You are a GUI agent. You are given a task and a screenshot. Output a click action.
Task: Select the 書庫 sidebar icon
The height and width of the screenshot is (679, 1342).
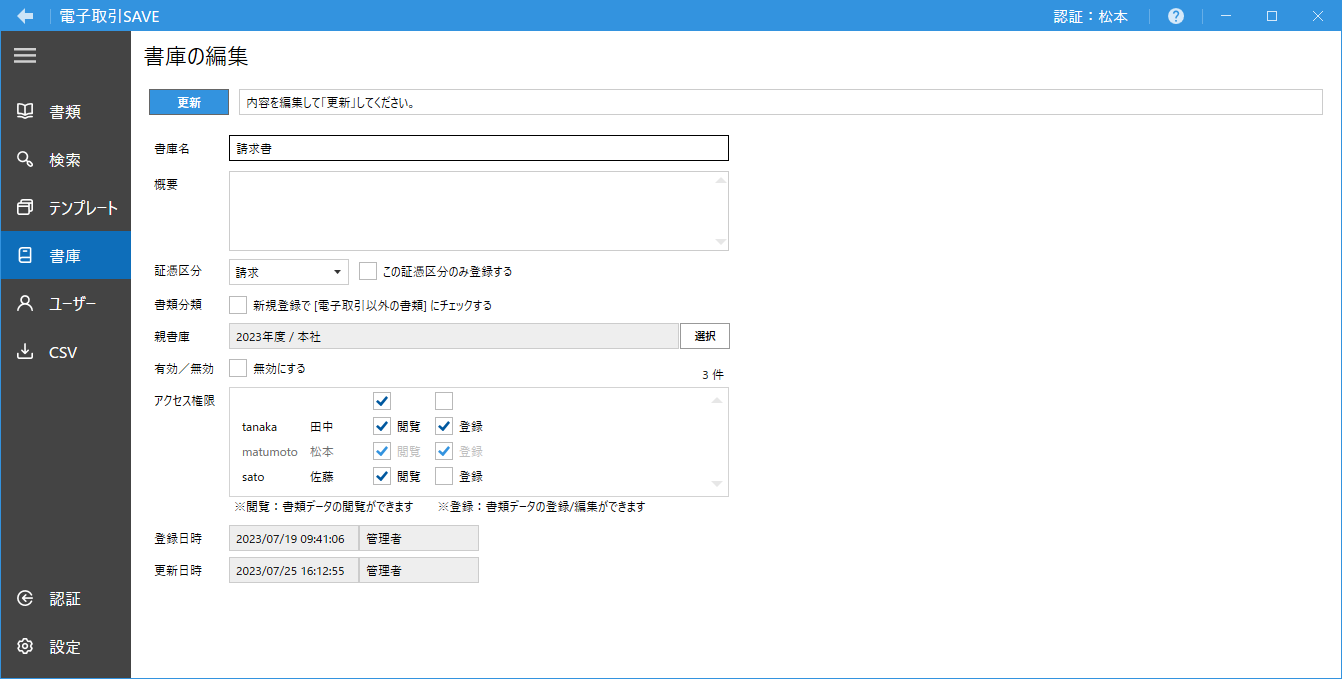coord(65,255)
